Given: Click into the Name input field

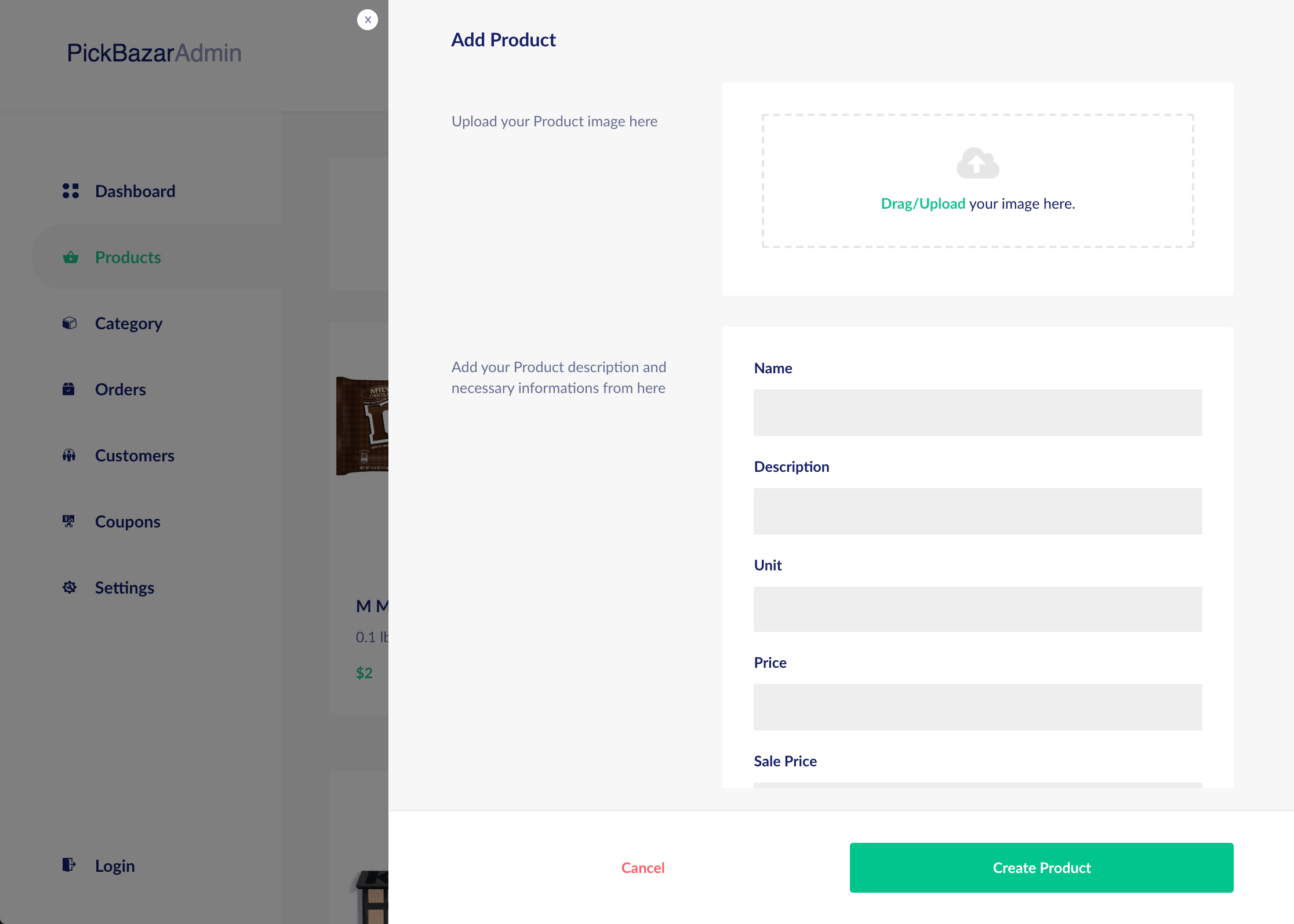Looking at the screenshot, I should (x=977, y=412).
